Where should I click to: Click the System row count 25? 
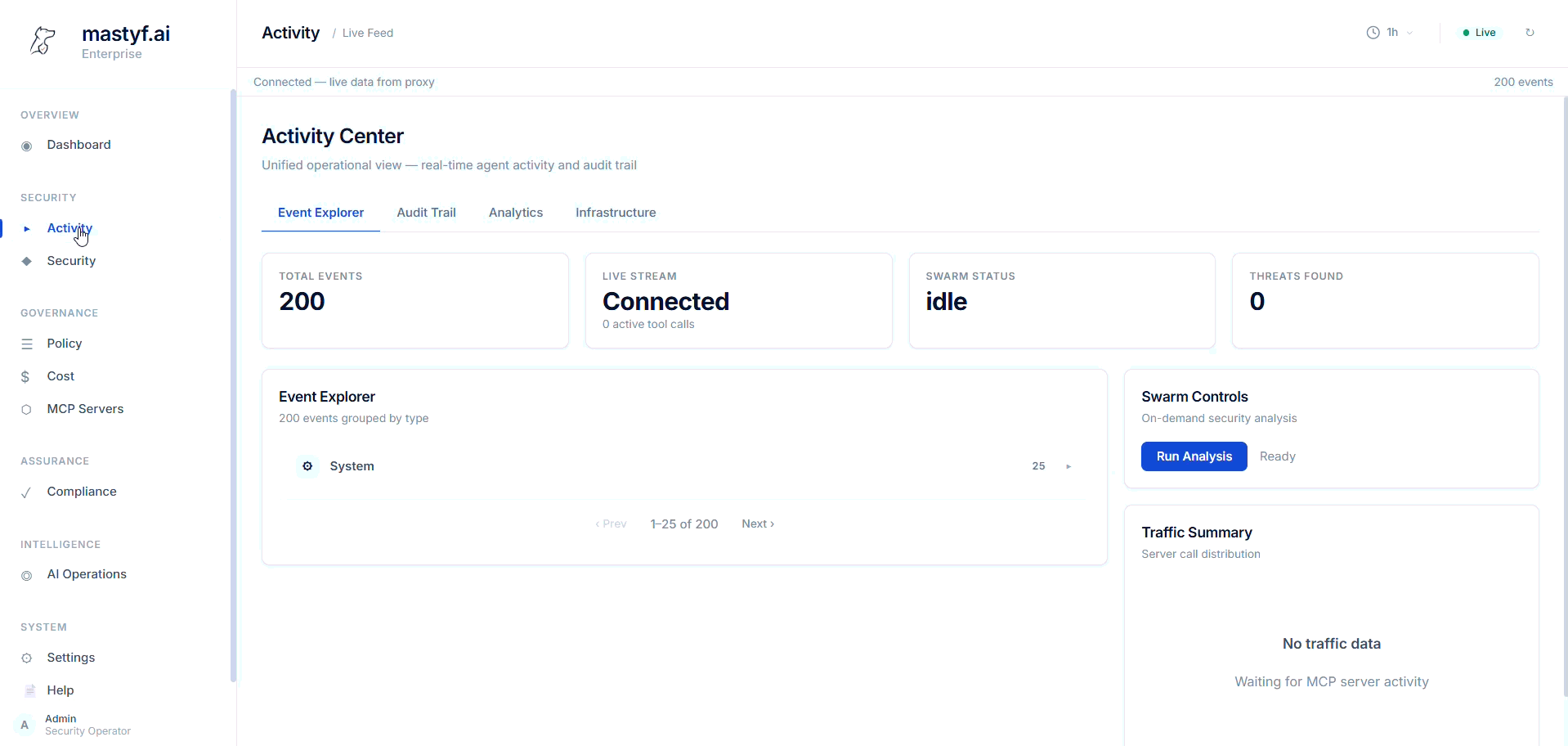[x=1038, y=466]
